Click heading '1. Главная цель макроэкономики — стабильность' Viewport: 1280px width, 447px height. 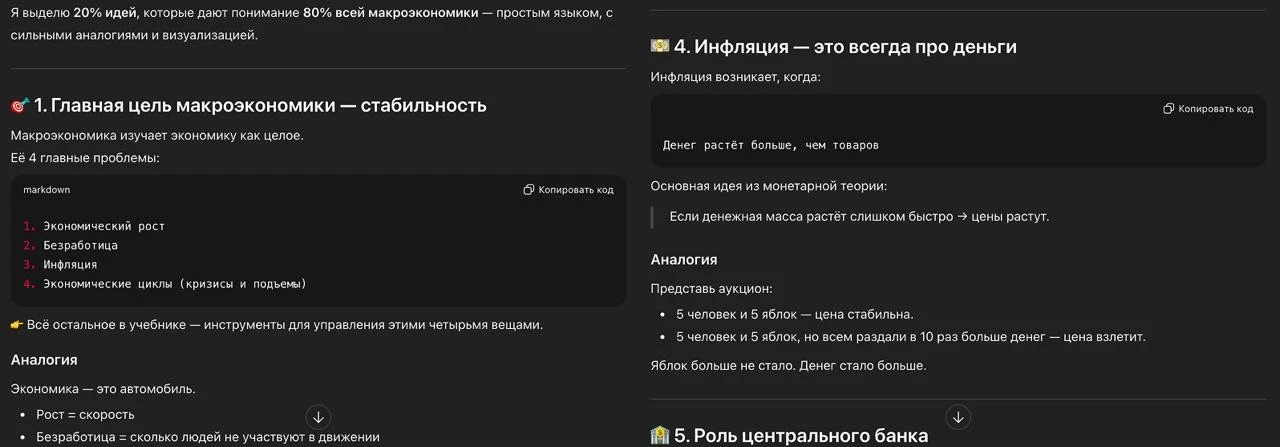260,106
